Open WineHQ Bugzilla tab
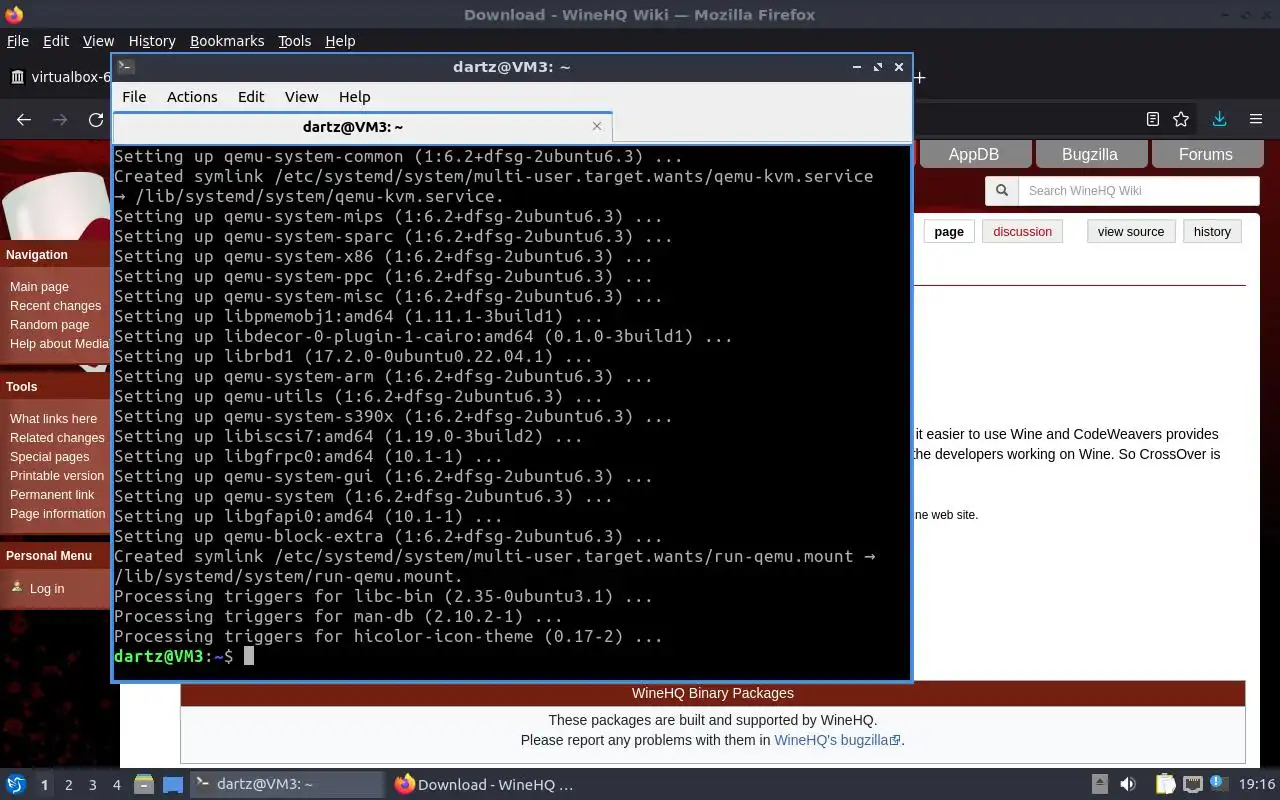Image resolution: width=1280 pixels, height=800 pixels. [1089, 154]
